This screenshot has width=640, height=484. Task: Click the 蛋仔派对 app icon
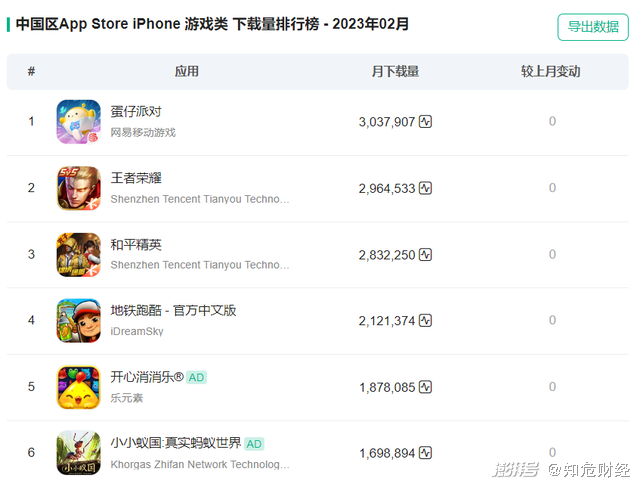78,122
